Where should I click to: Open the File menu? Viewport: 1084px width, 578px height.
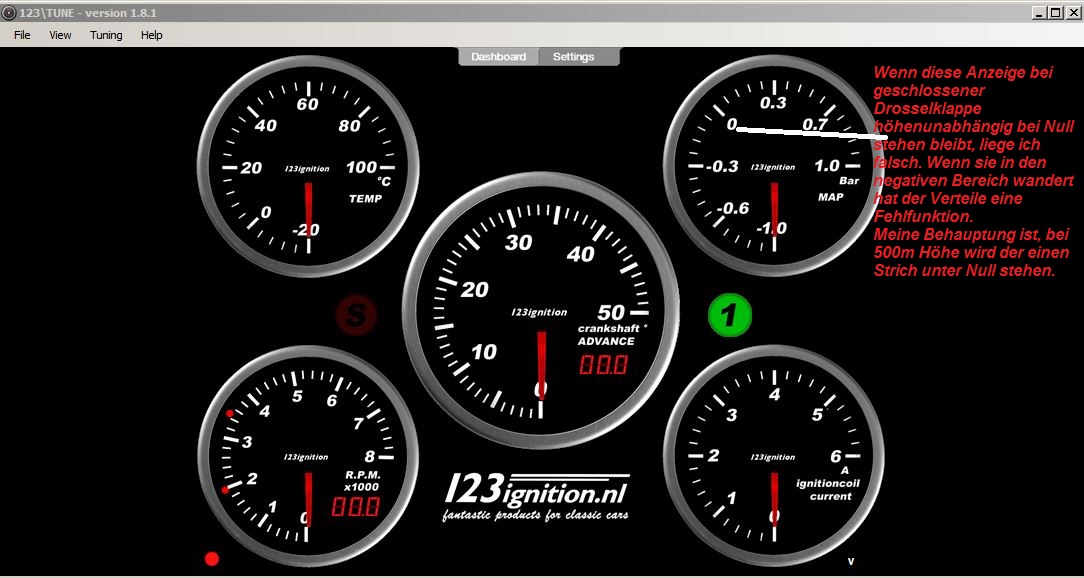click(x=22, y=35)
